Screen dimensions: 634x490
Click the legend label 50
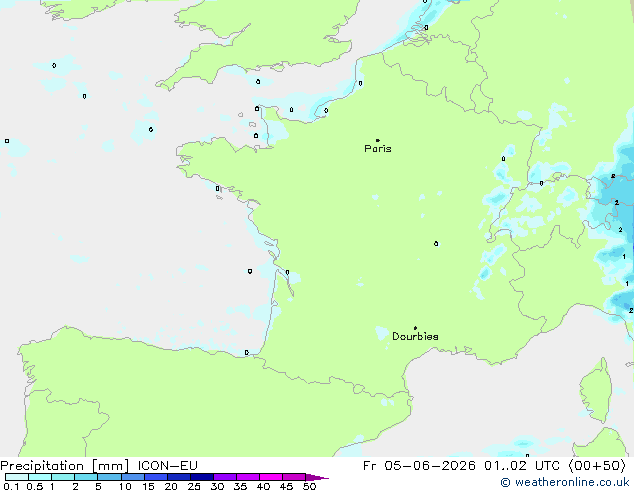[x=309, y=486]
